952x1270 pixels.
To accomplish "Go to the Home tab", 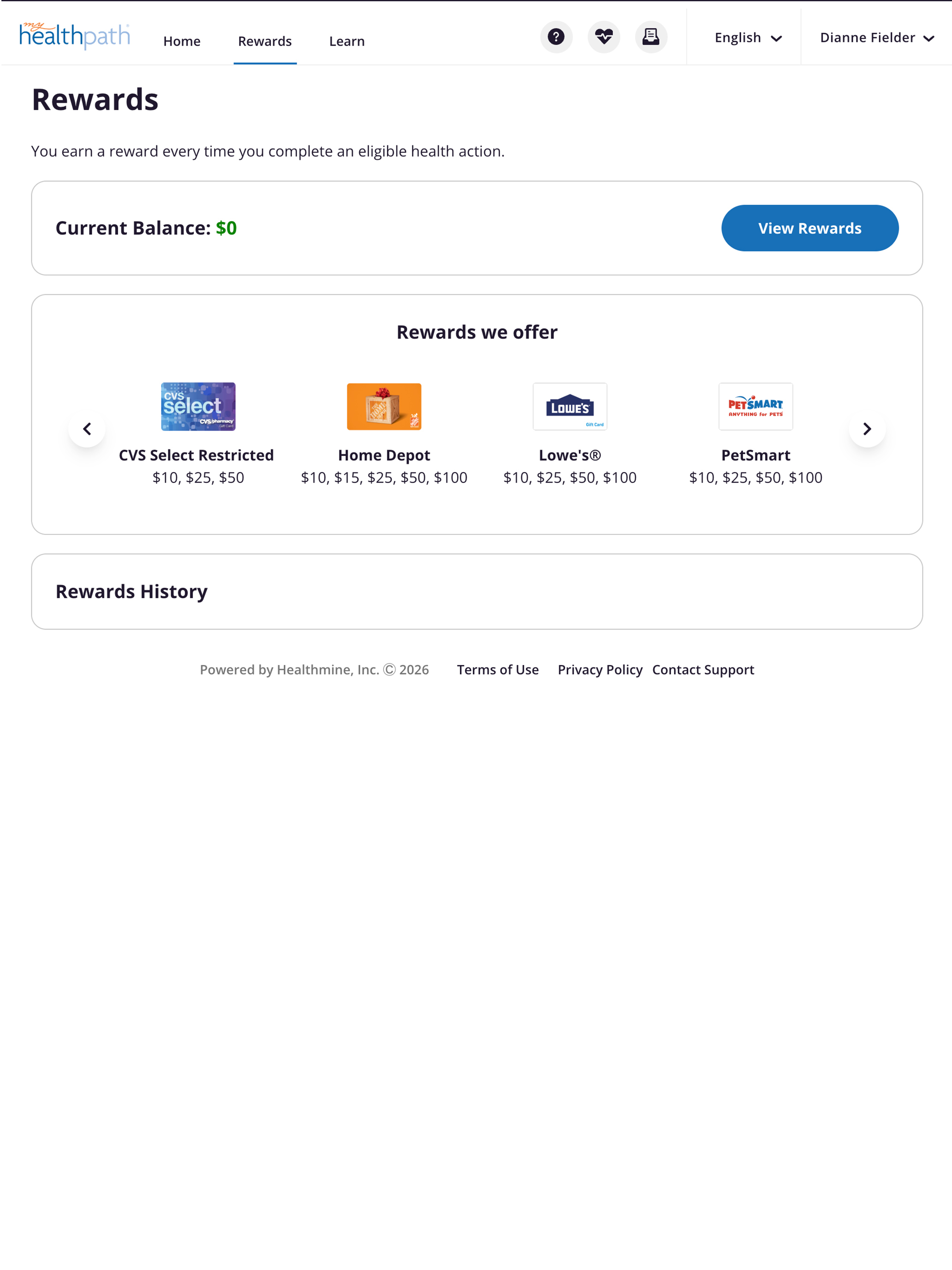I will [x=182, y=42].
